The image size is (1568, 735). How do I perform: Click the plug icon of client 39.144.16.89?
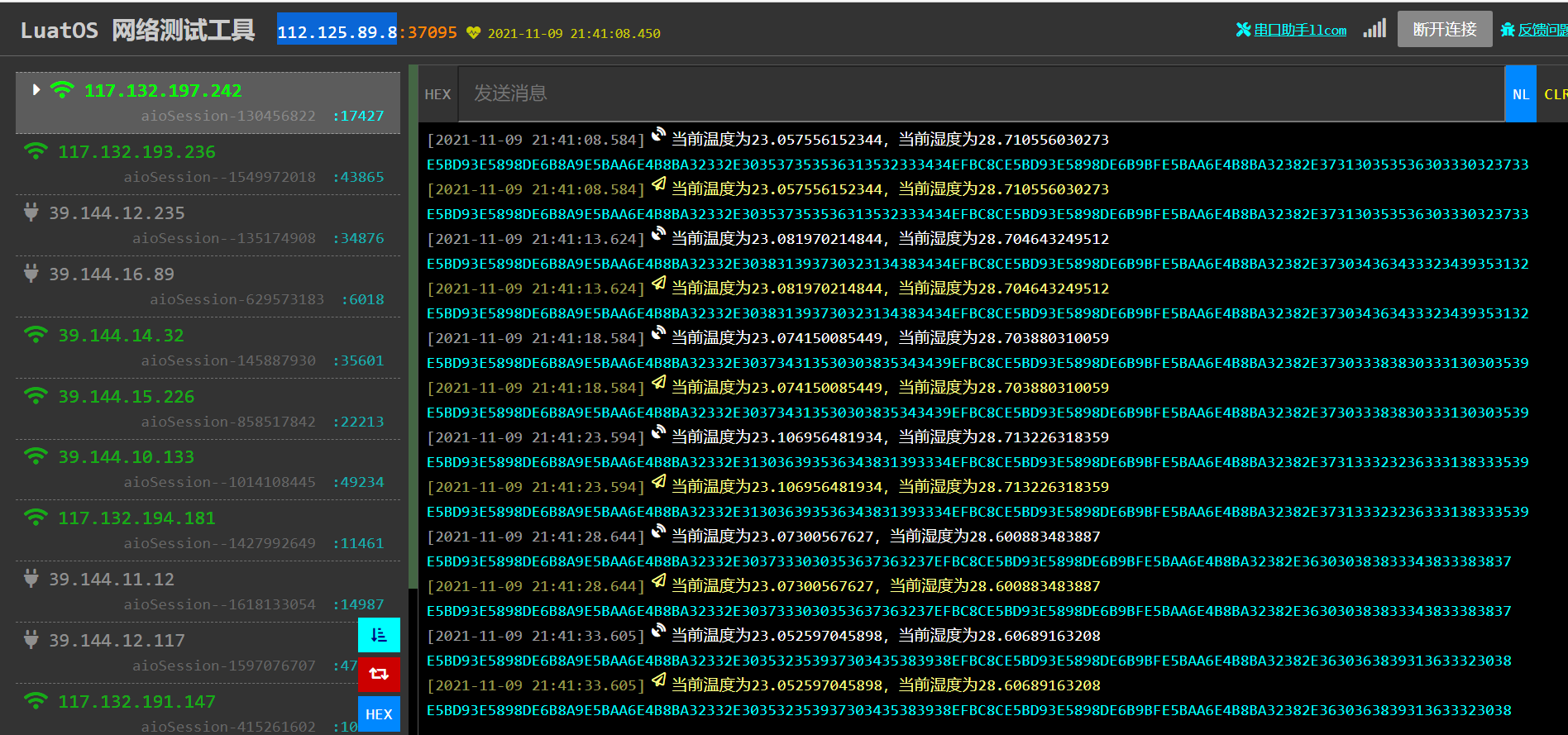[31, 274]
